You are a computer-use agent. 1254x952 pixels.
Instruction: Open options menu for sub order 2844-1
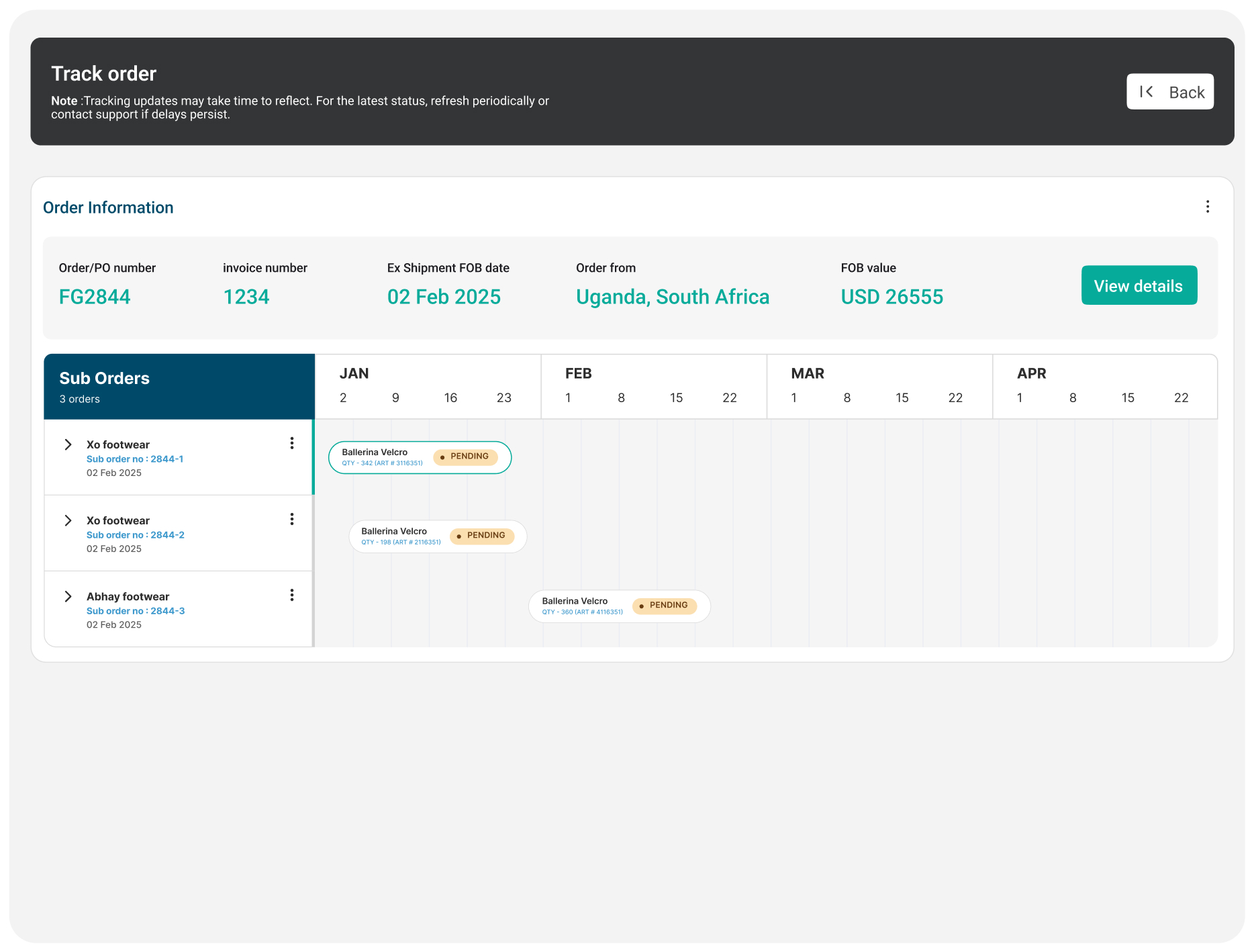pos(292,443)
